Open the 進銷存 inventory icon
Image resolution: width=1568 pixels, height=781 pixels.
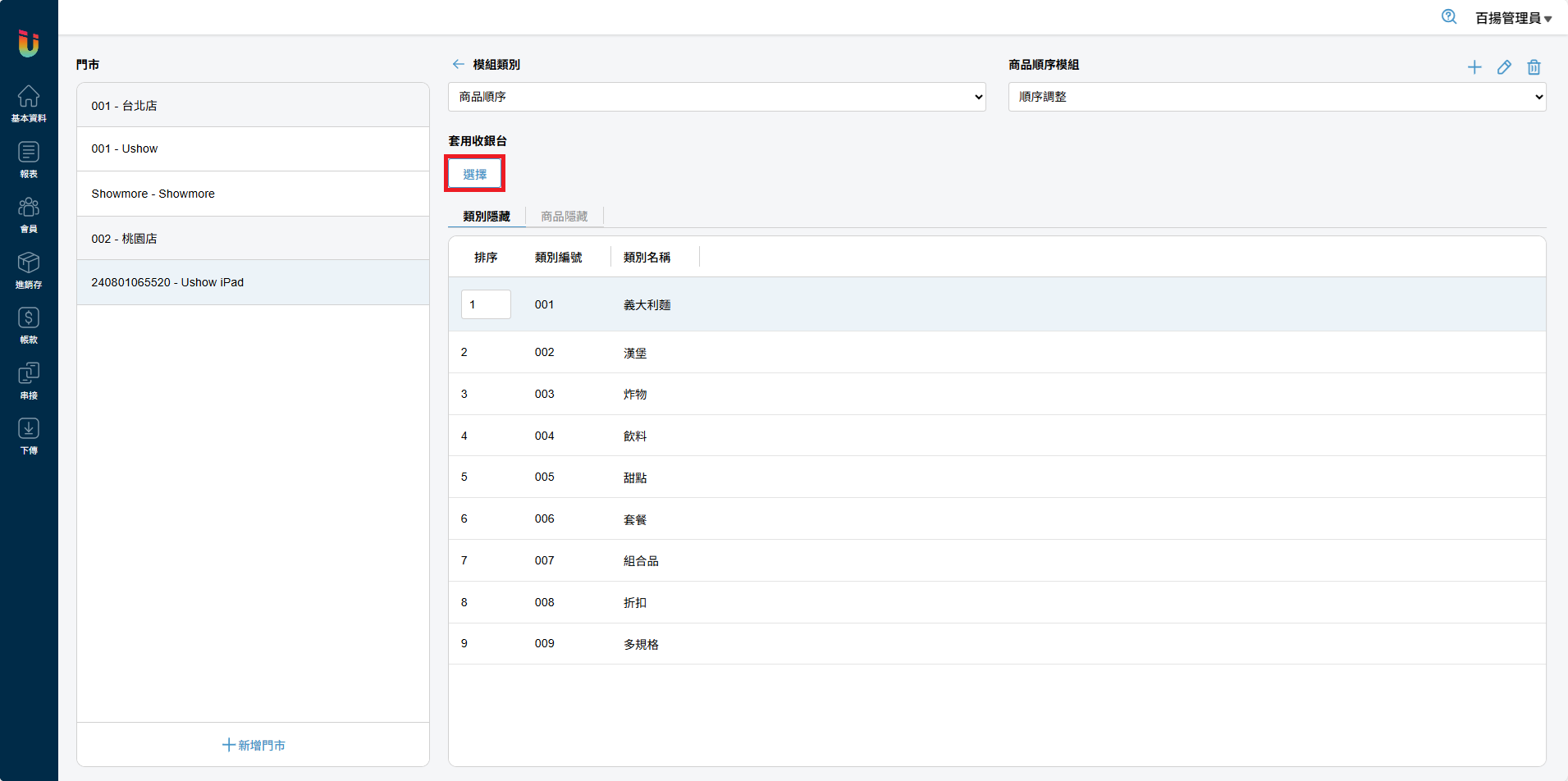pyautogui.click(x=29, y=270)
